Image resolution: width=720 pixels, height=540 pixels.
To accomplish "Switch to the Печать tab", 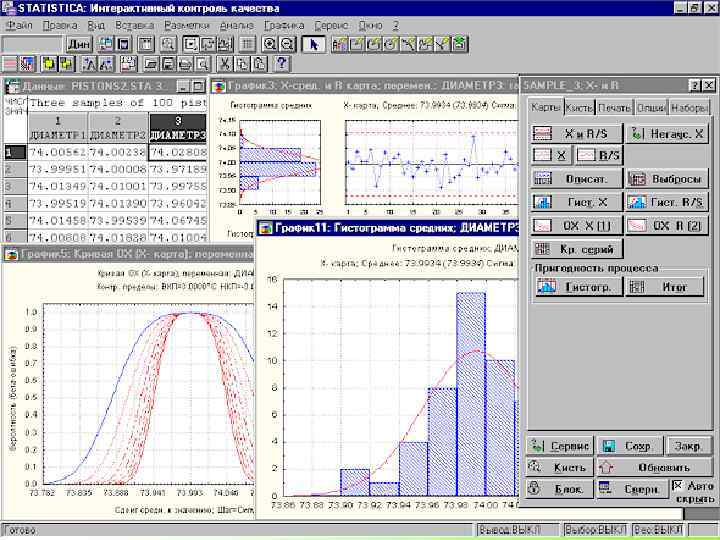I will click(x=614, y=107).
